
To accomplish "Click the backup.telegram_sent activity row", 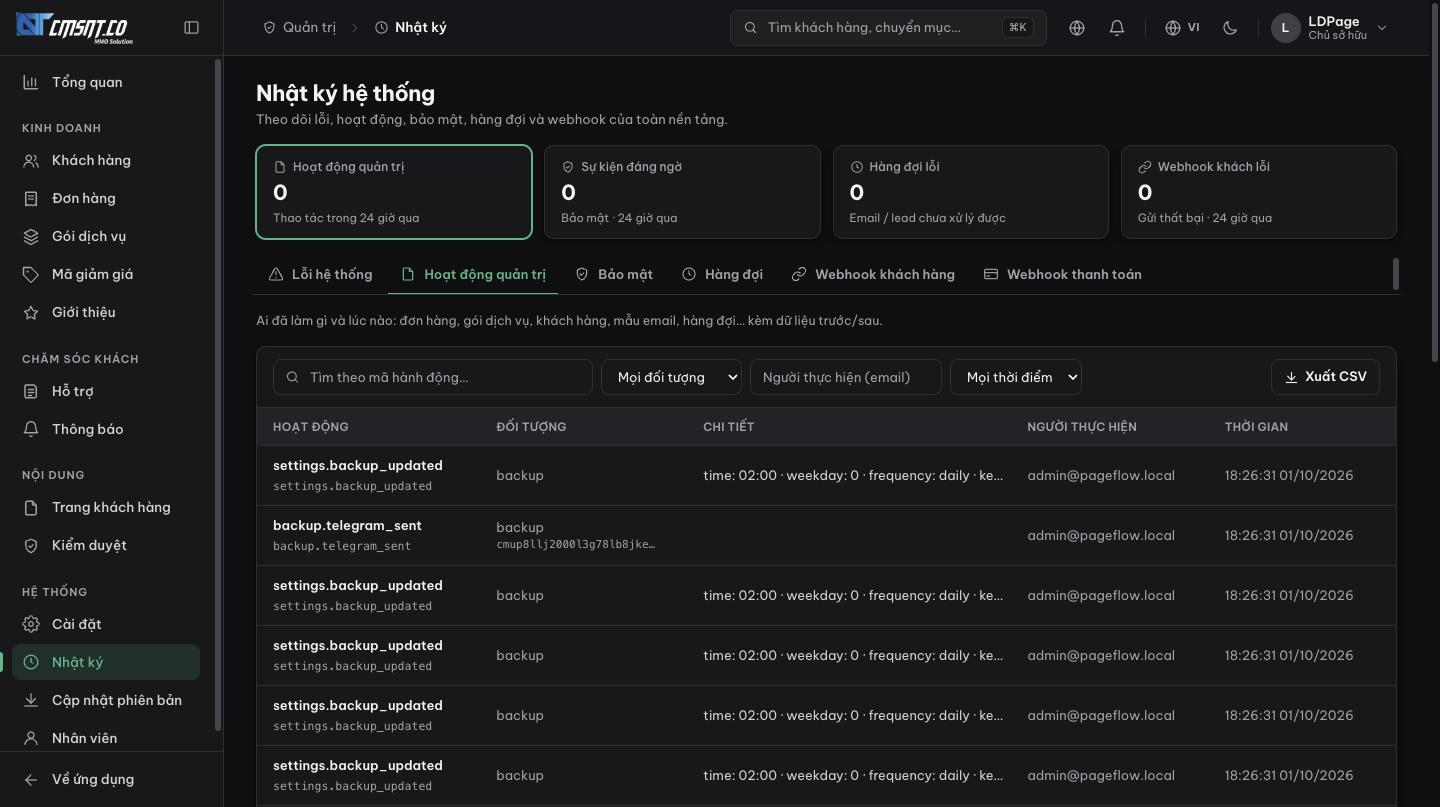I will point(826,535).
